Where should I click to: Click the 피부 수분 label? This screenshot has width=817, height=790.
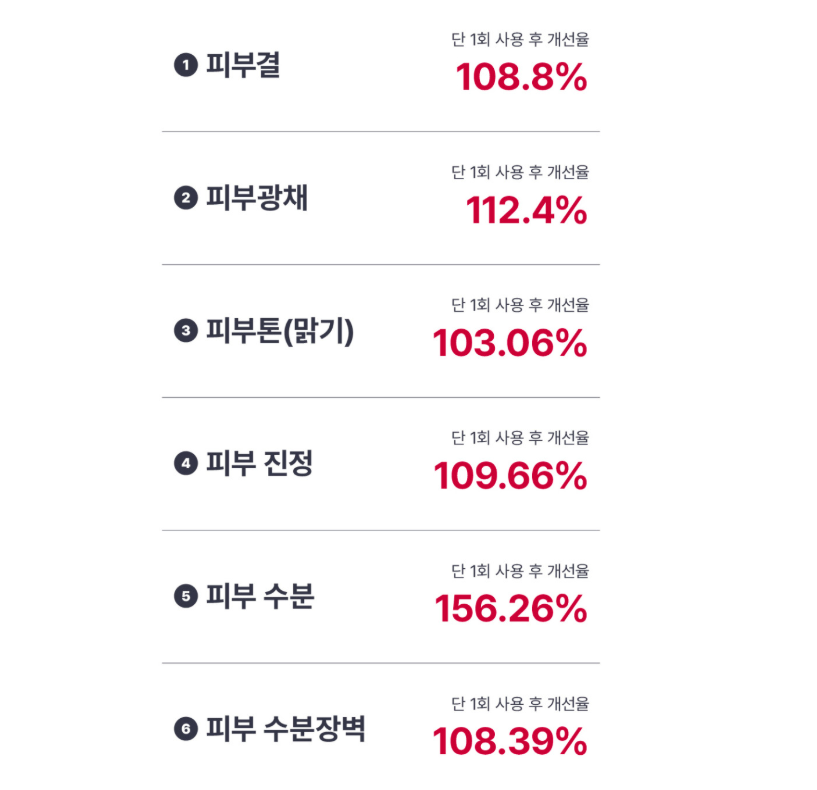[260, 597]
